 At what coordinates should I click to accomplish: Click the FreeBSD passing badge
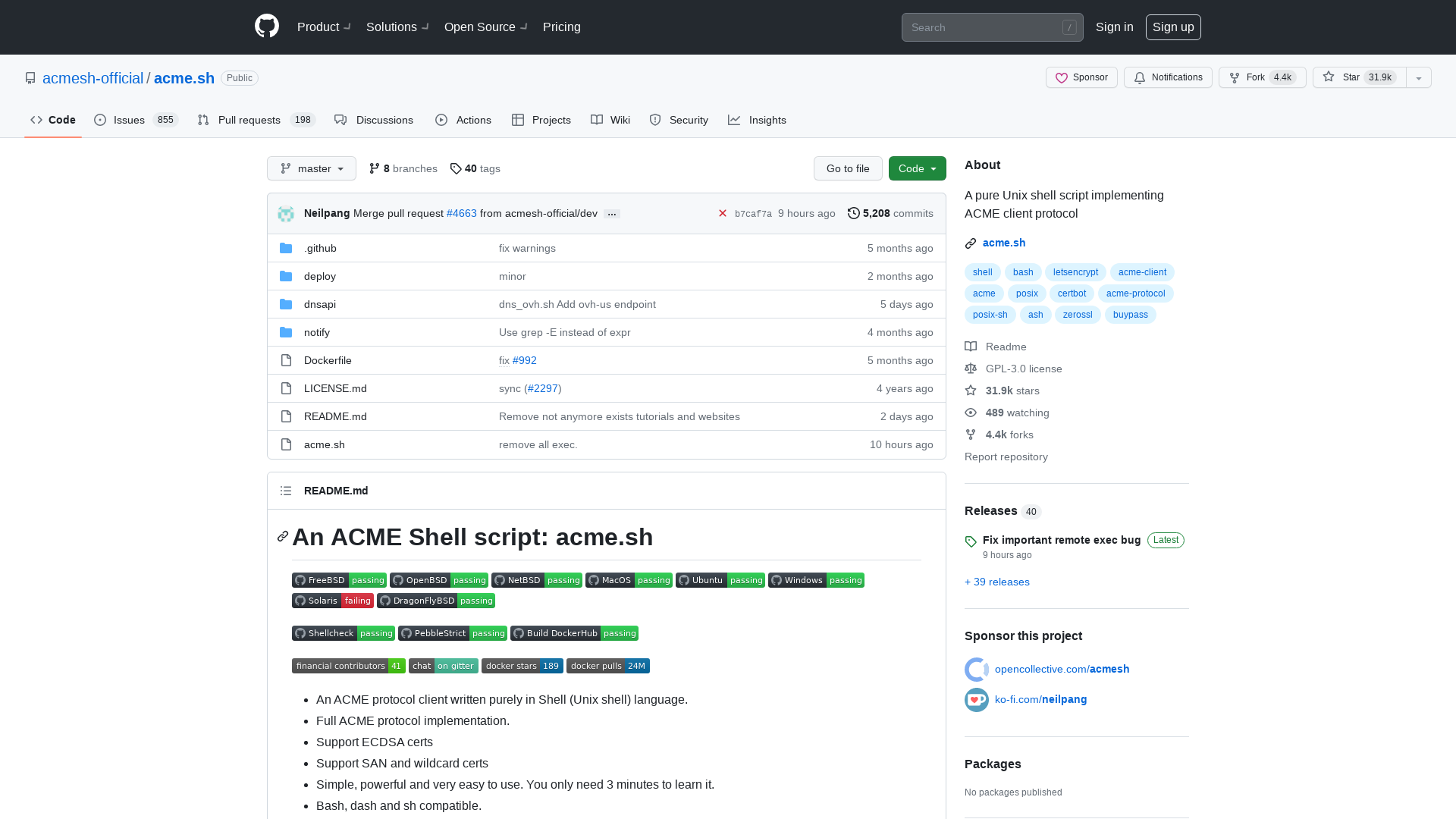(x=339, y=580)
